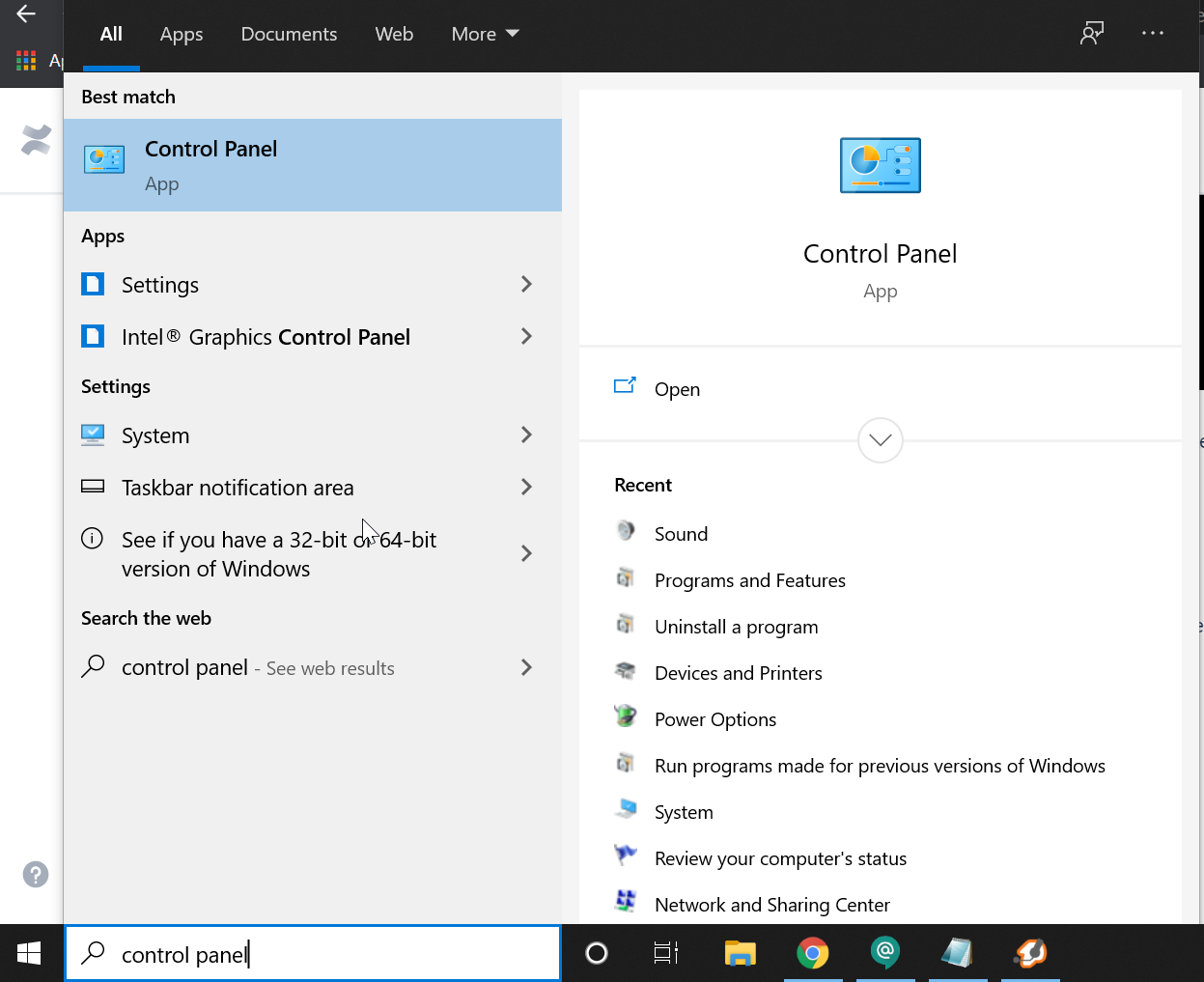Open Power Options recent item

tap(714, 719)
